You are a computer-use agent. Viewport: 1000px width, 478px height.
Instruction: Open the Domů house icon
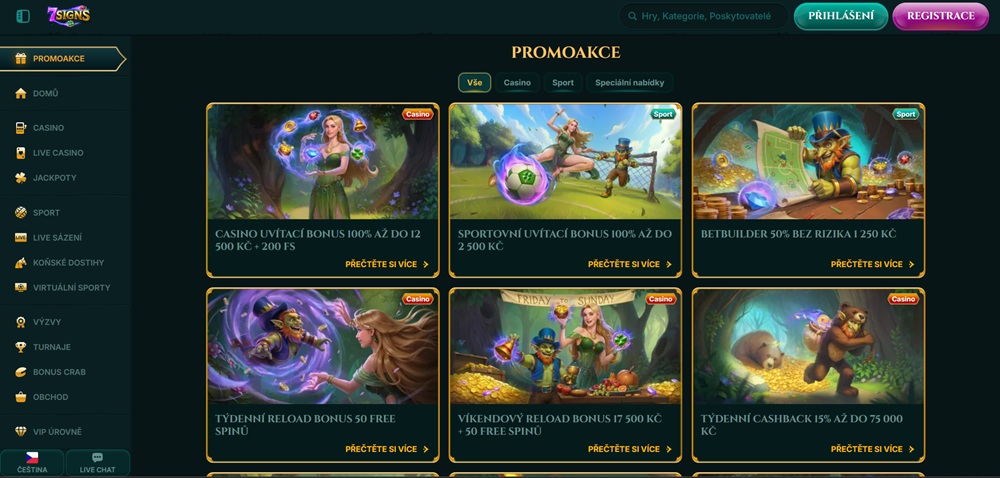pos(21,93)
